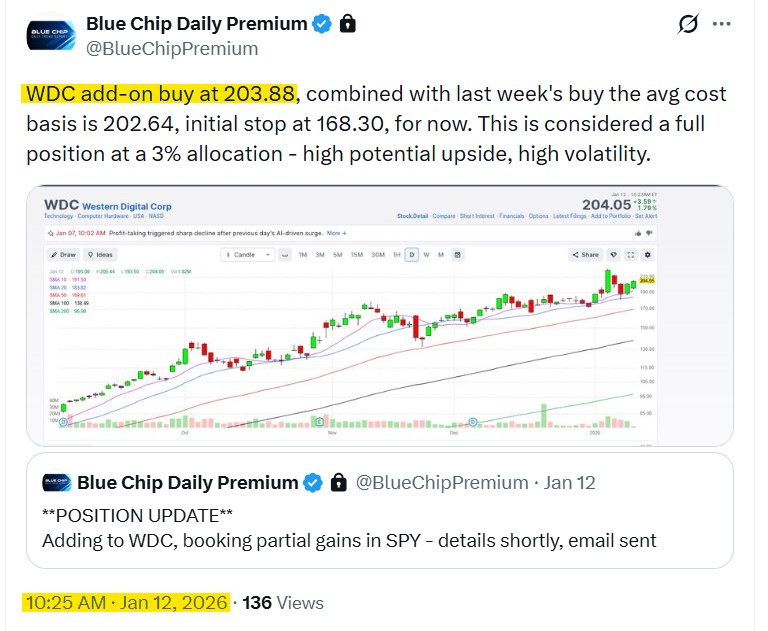The image size is (768, 631).
Task: Open the three-dot more options menu
Action: [x=722, y=24]
